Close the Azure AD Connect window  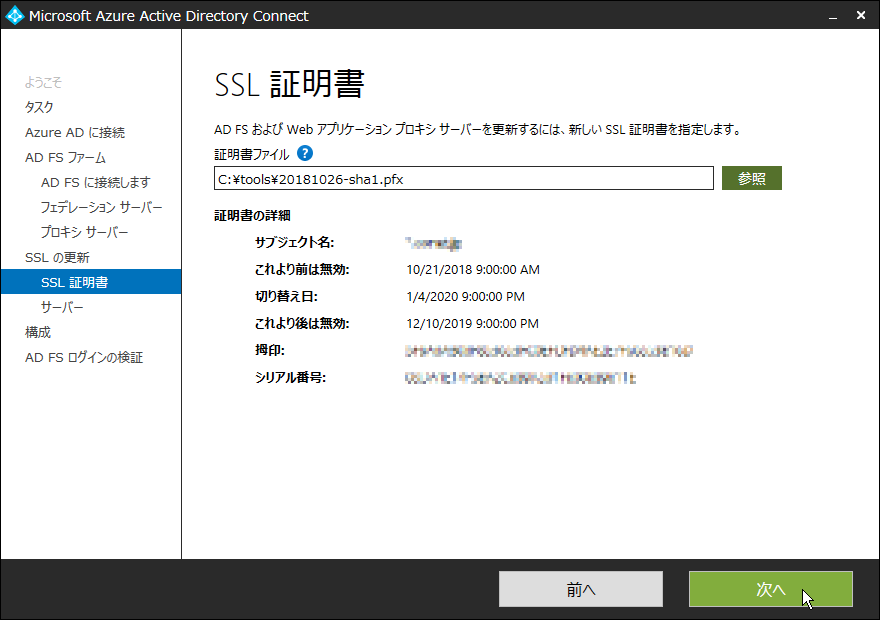click(861, 15)
